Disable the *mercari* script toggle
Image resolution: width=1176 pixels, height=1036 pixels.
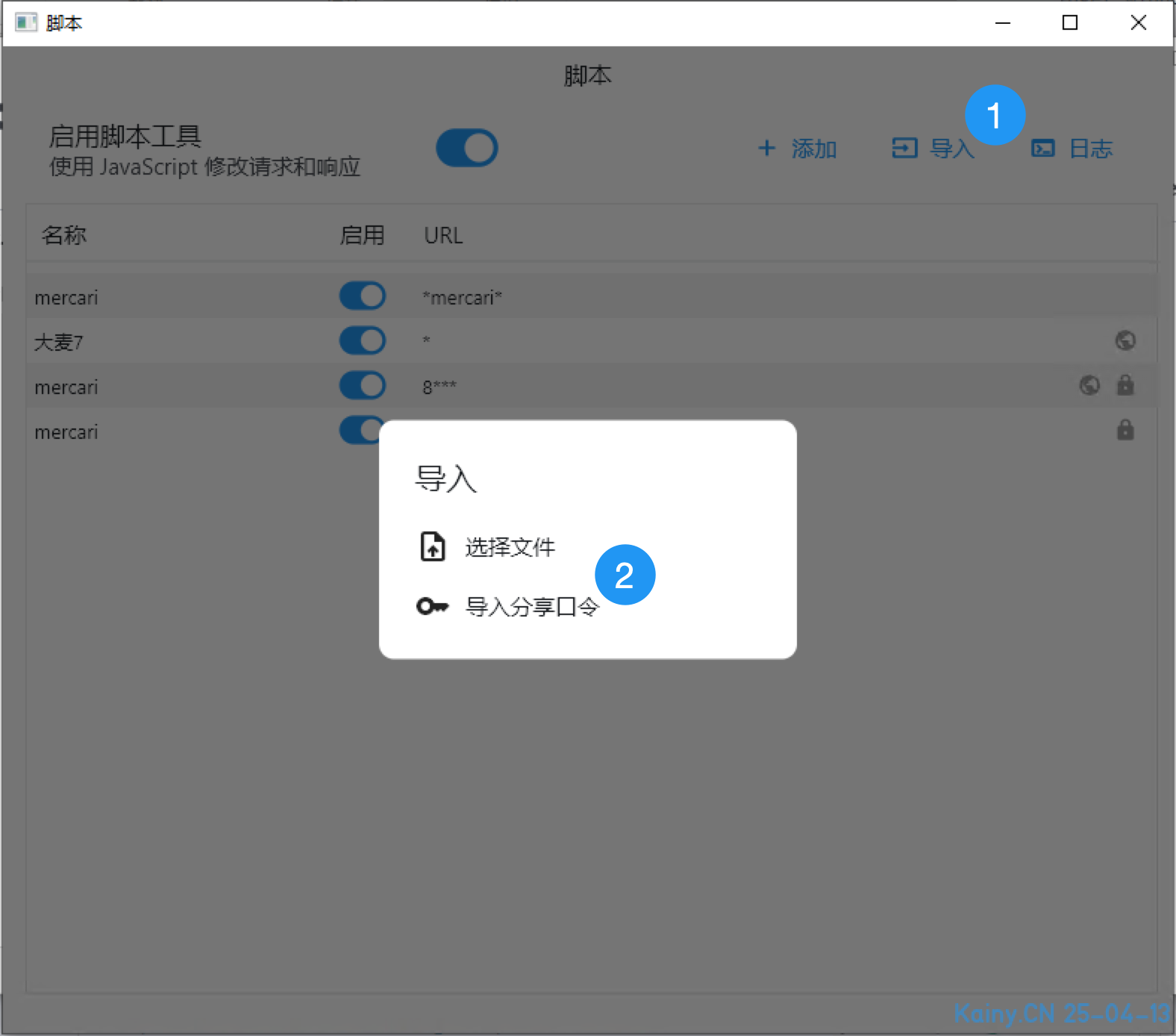363,296
